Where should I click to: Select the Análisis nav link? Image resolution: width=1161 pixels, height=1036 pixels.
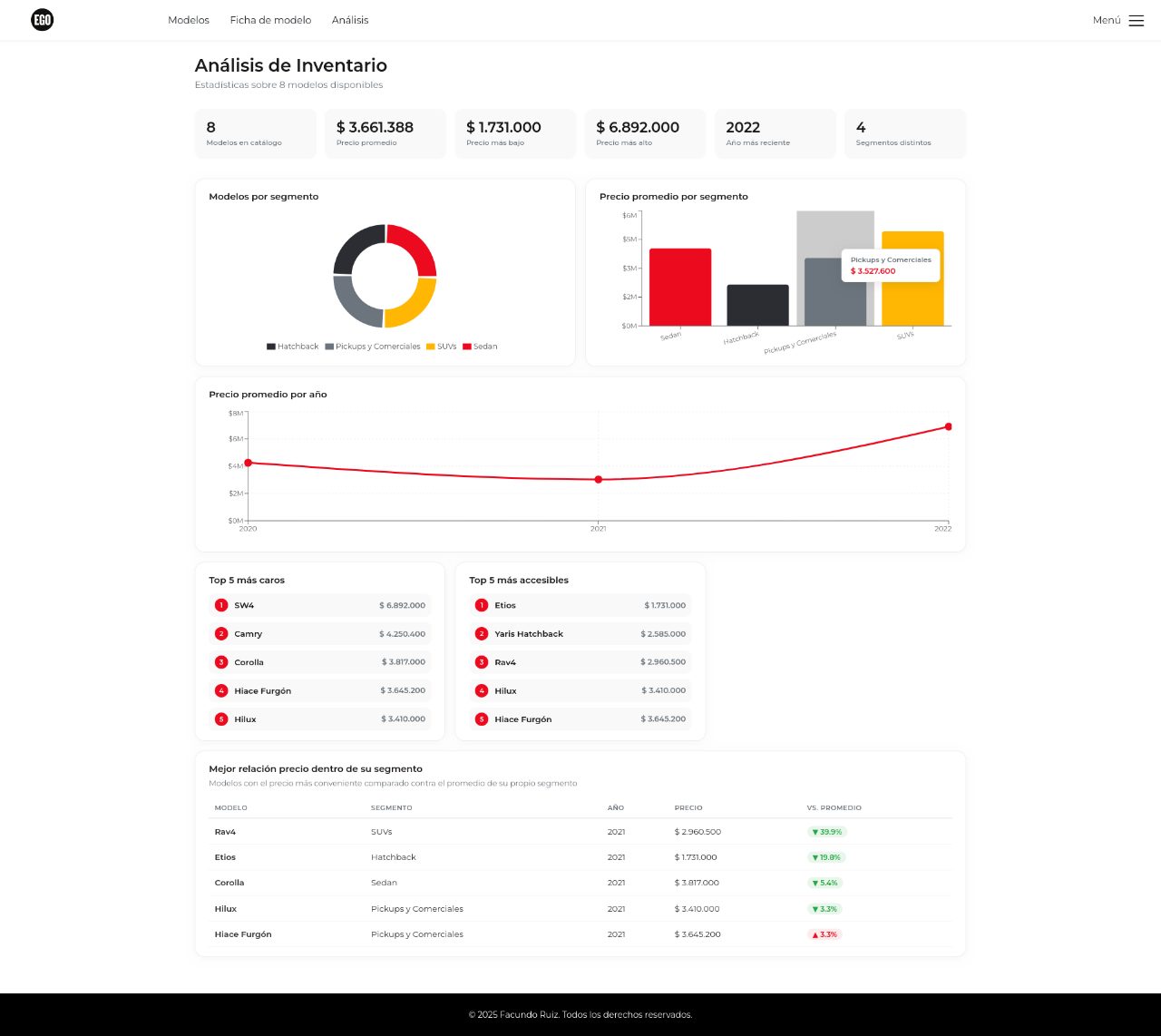tap(350, 20)
